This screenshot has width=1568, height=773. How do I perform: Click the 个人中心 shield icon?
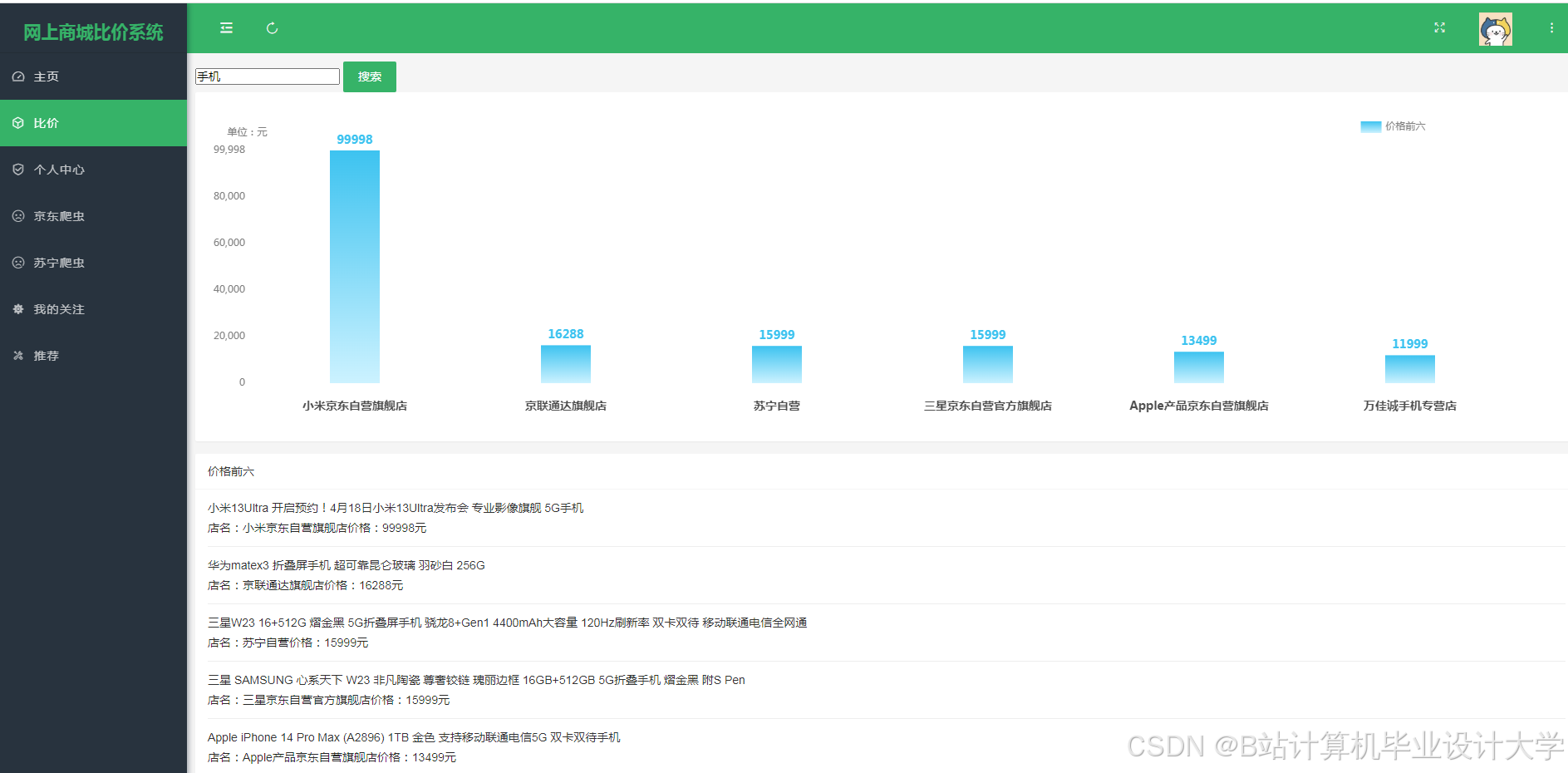pos(18,170)
